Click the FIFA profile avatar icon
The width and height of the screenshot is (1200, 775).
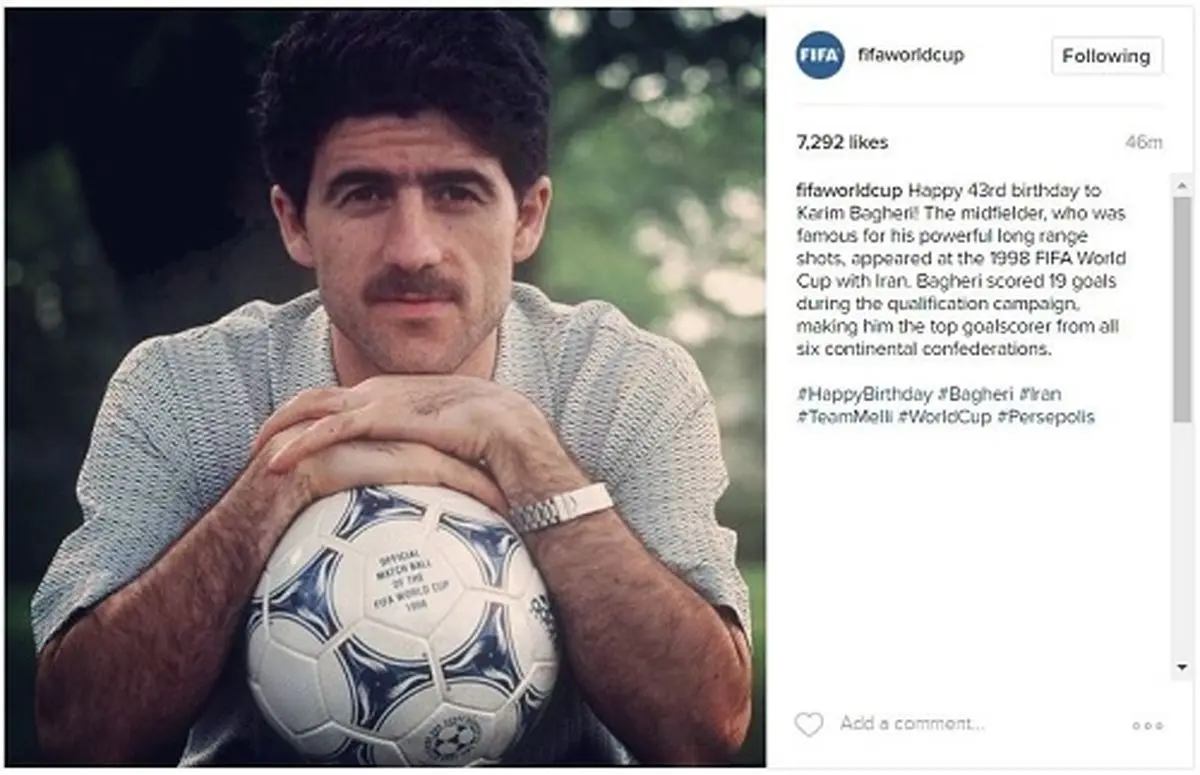820,56
